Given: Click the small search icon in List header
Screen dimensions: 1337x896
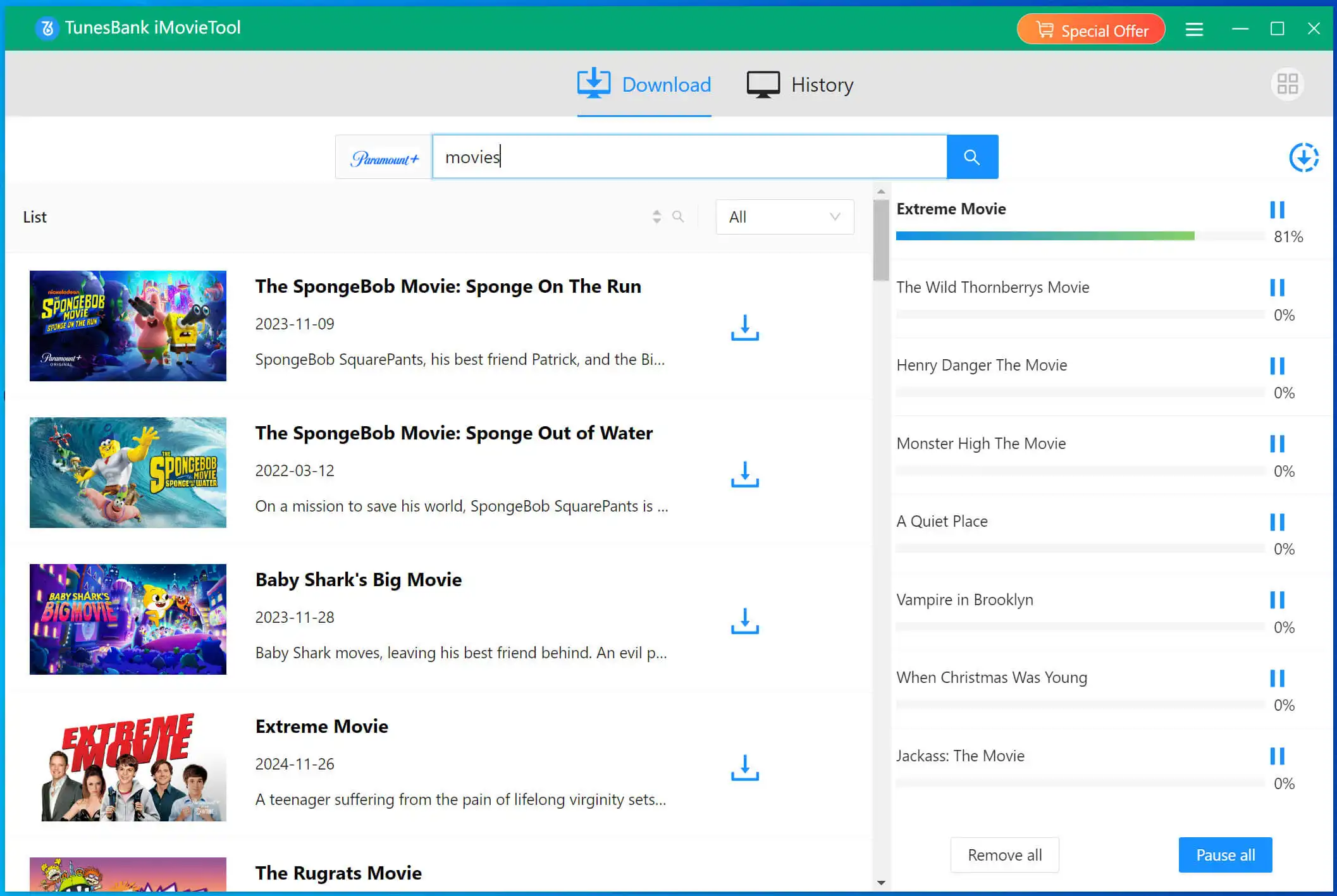Looking at the screenshot, I should coord(678,217).
